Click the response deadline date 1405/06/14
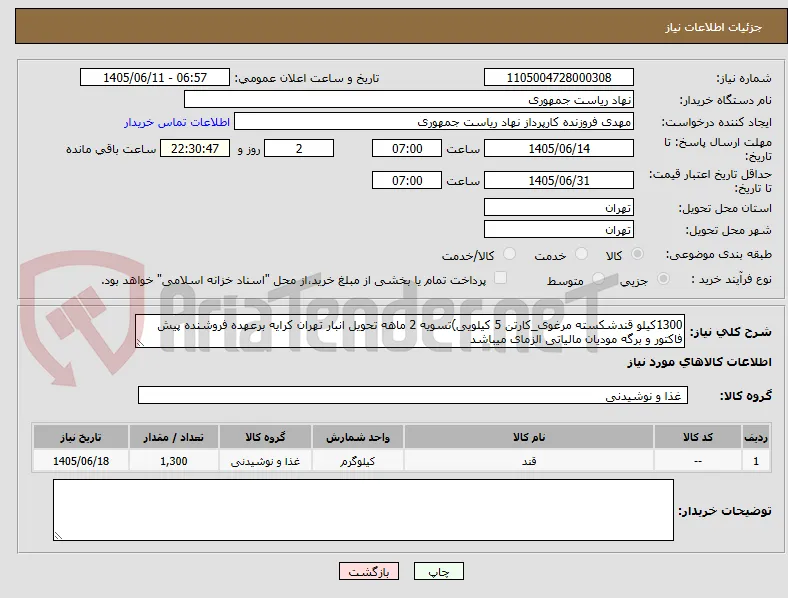Viewport: 788px width, 598px height. click(559, 148)
